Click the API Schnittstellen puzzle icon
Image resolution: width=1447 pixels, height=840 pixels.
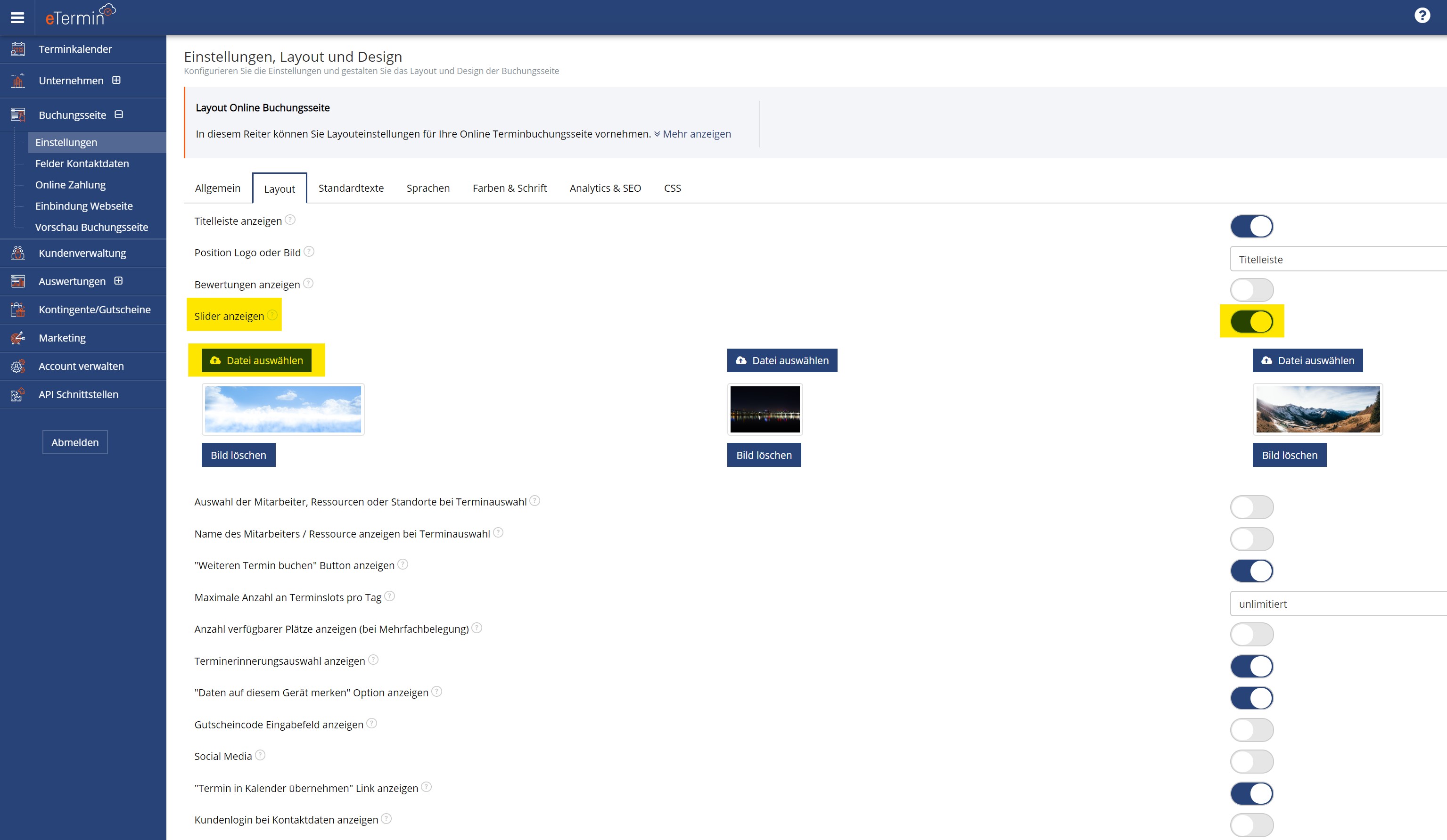pyautogui.click(x=18, y=395)
